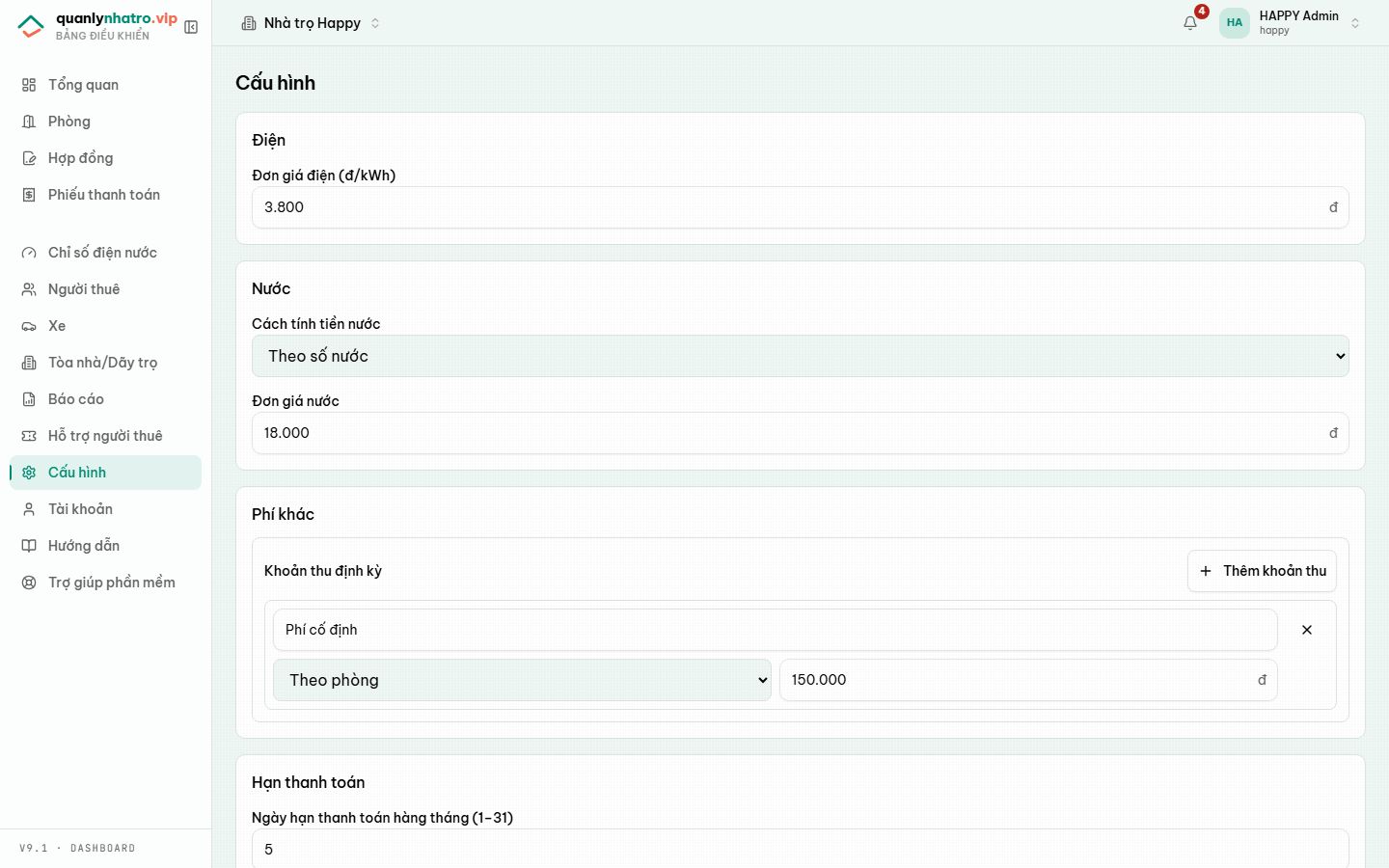This screenshot has height=868, width=1389.
Task: Focus the Đơn giá nước input field
Action: click(801, 433)
